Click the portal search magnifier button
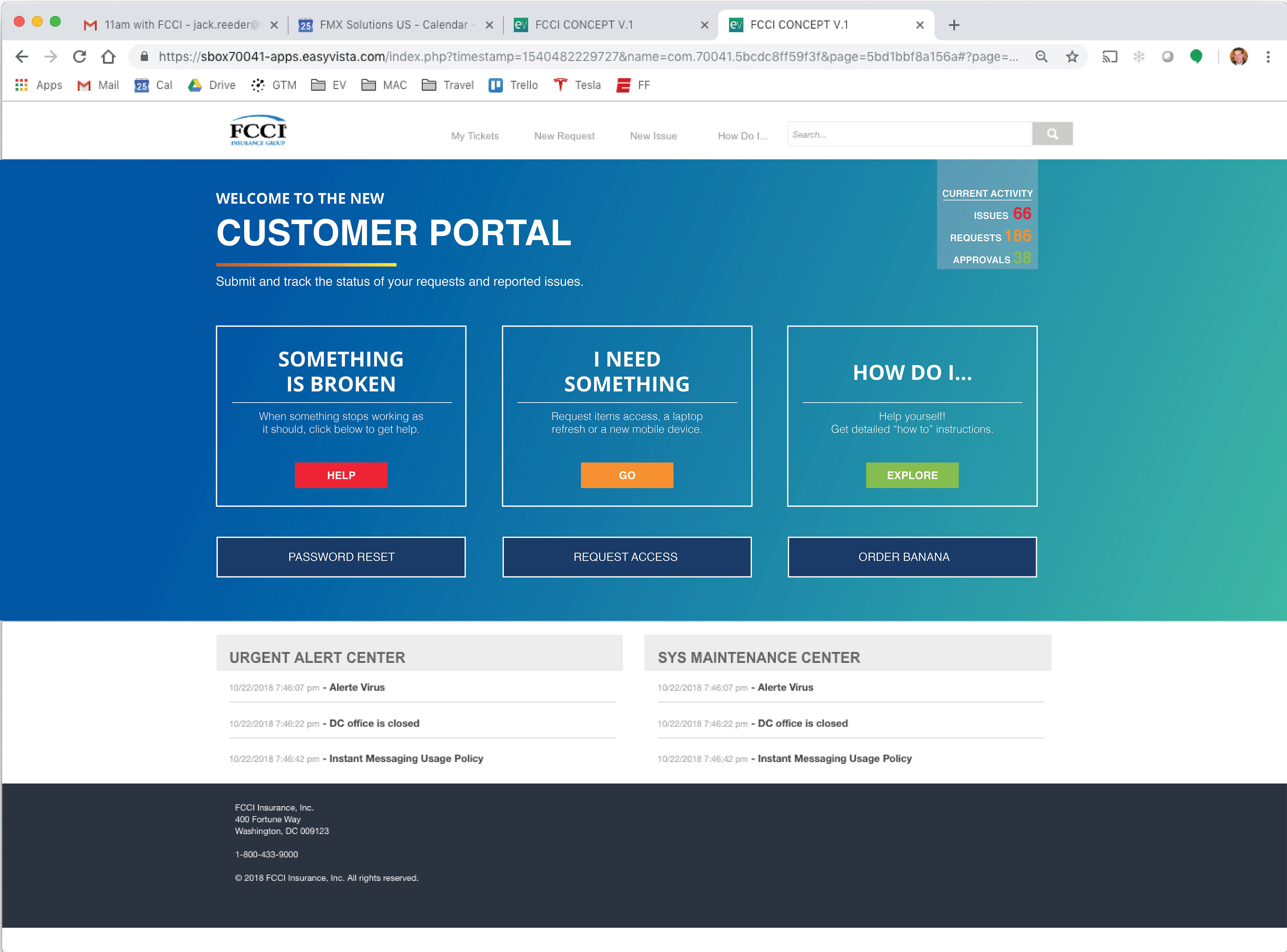 1052,134
